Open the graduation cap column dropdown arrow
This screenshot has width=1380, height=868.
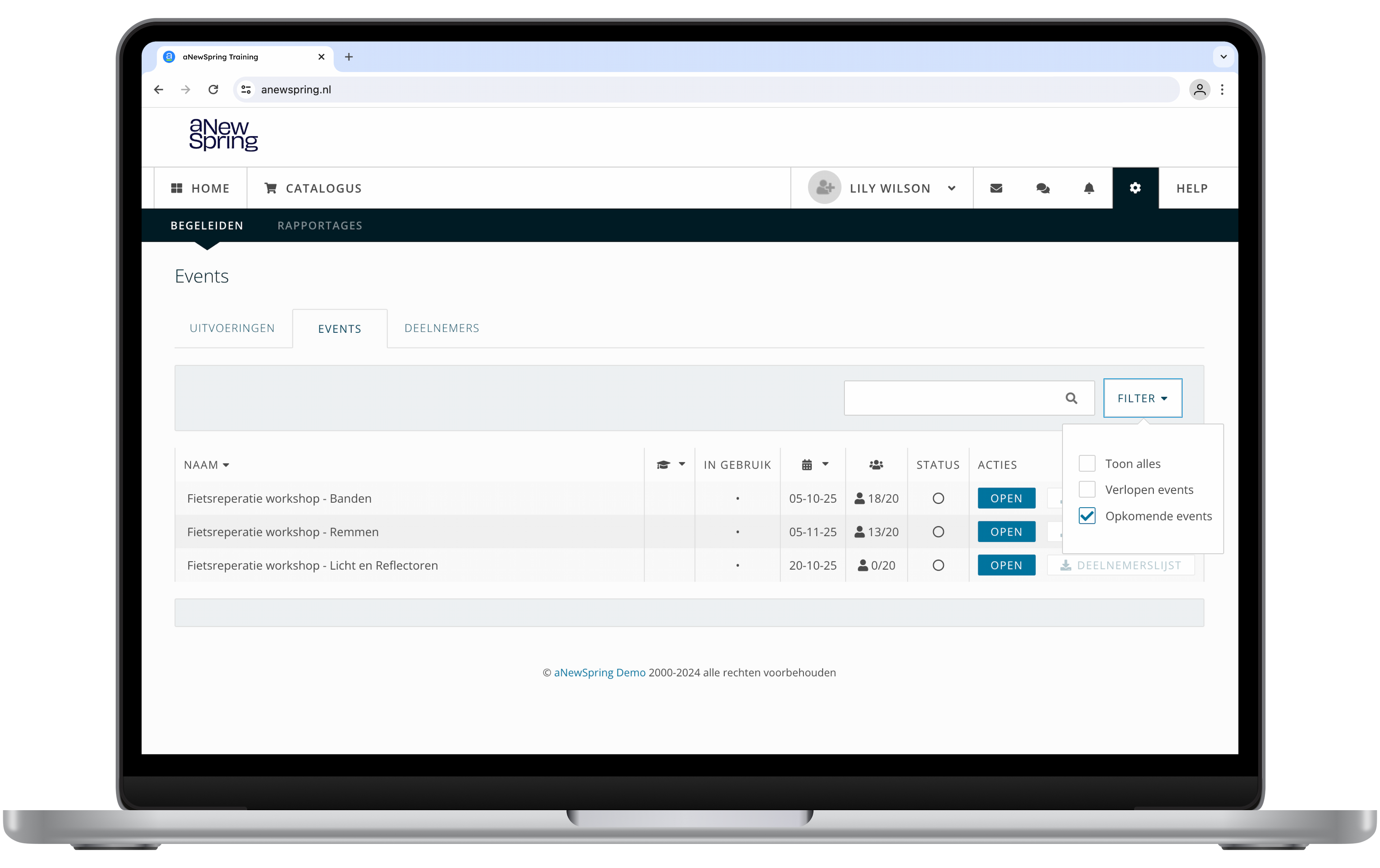[x=681, y=464]
